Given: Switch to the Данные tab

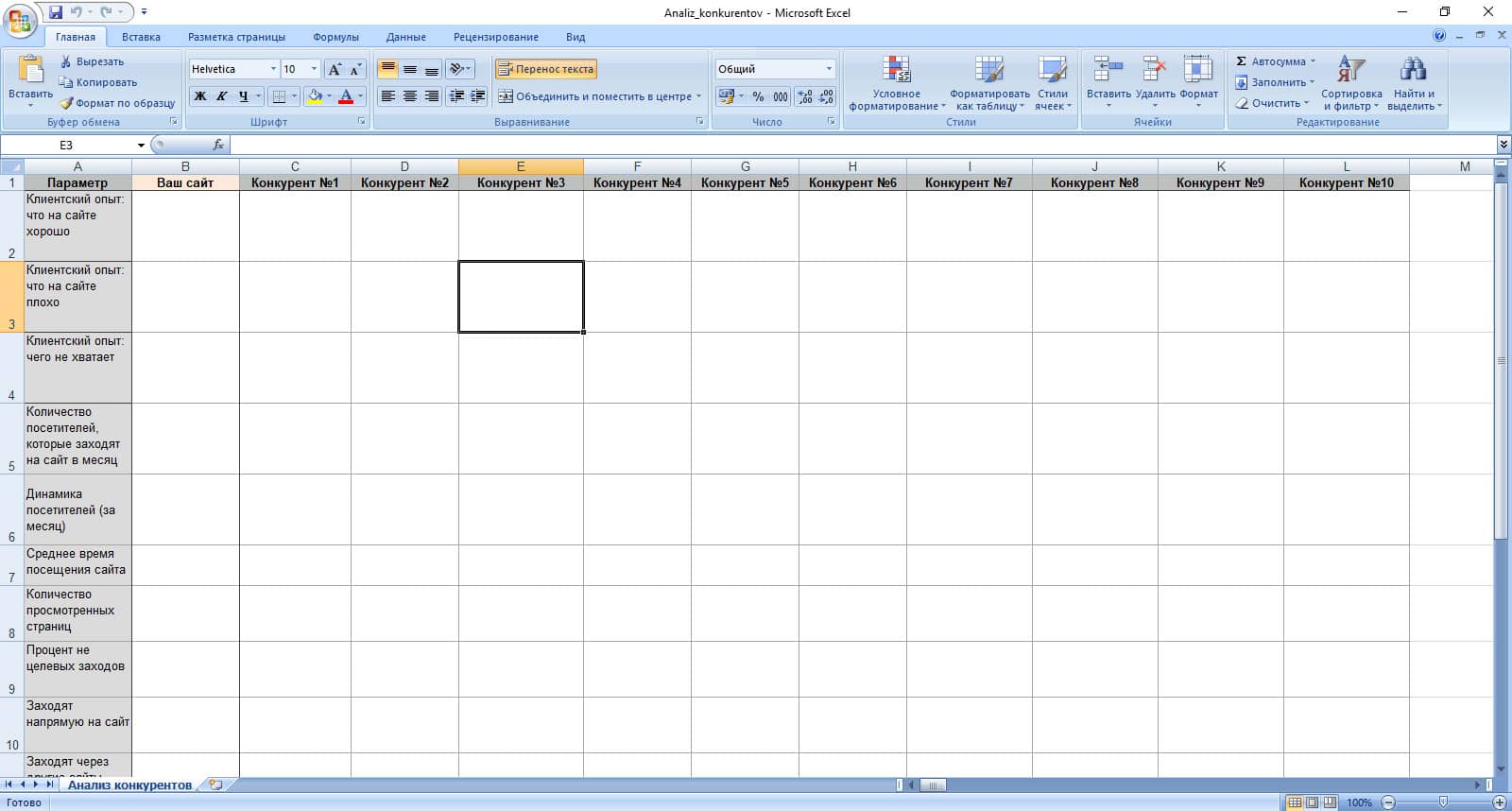Looking at the screenshot, I should coord(405,37).
